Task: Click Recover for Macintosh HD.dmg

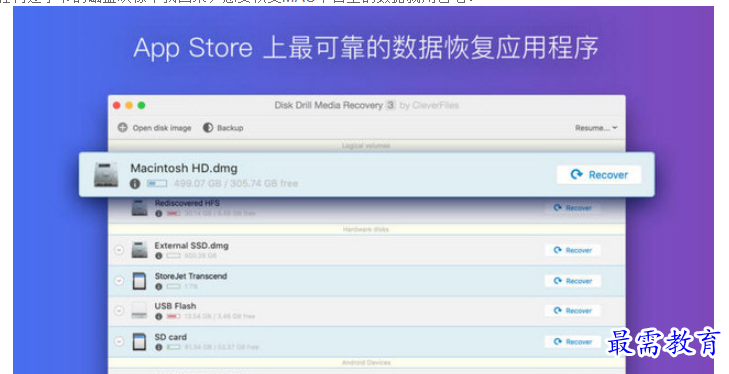Action: 599,174
